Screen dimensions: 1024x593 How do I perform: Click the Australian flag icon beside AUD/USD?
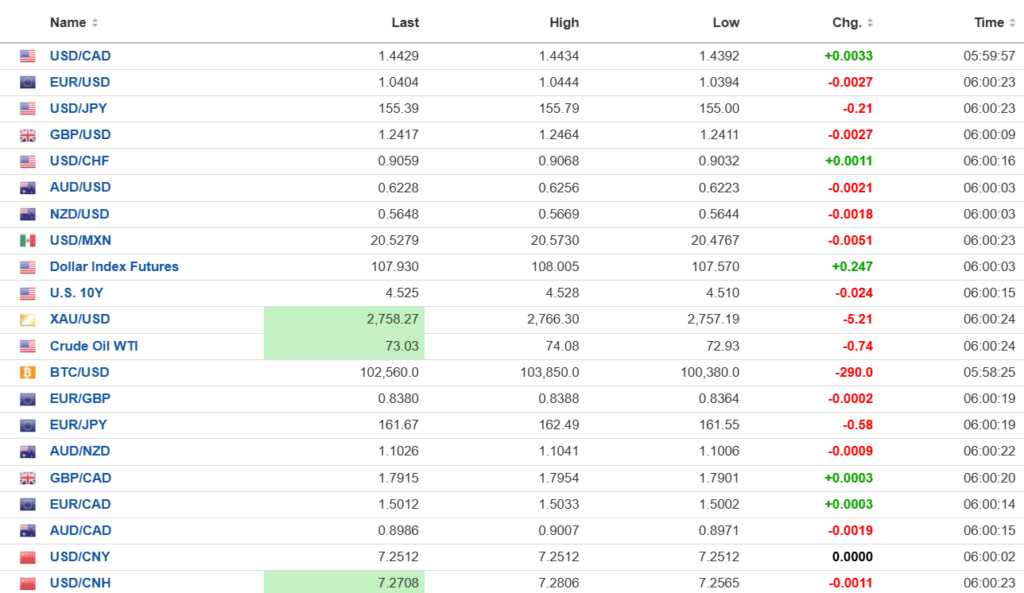(28, 188)
